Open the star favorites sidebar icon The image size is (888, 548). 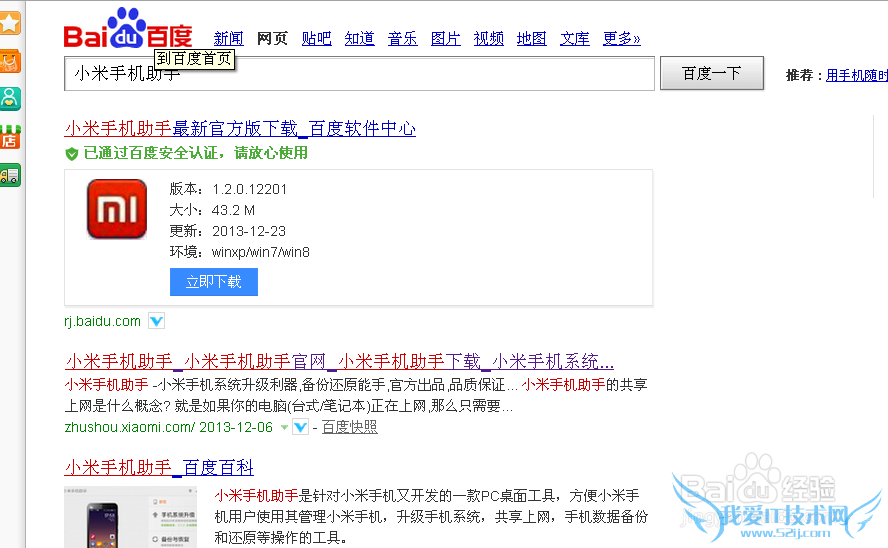pos(10,23)
